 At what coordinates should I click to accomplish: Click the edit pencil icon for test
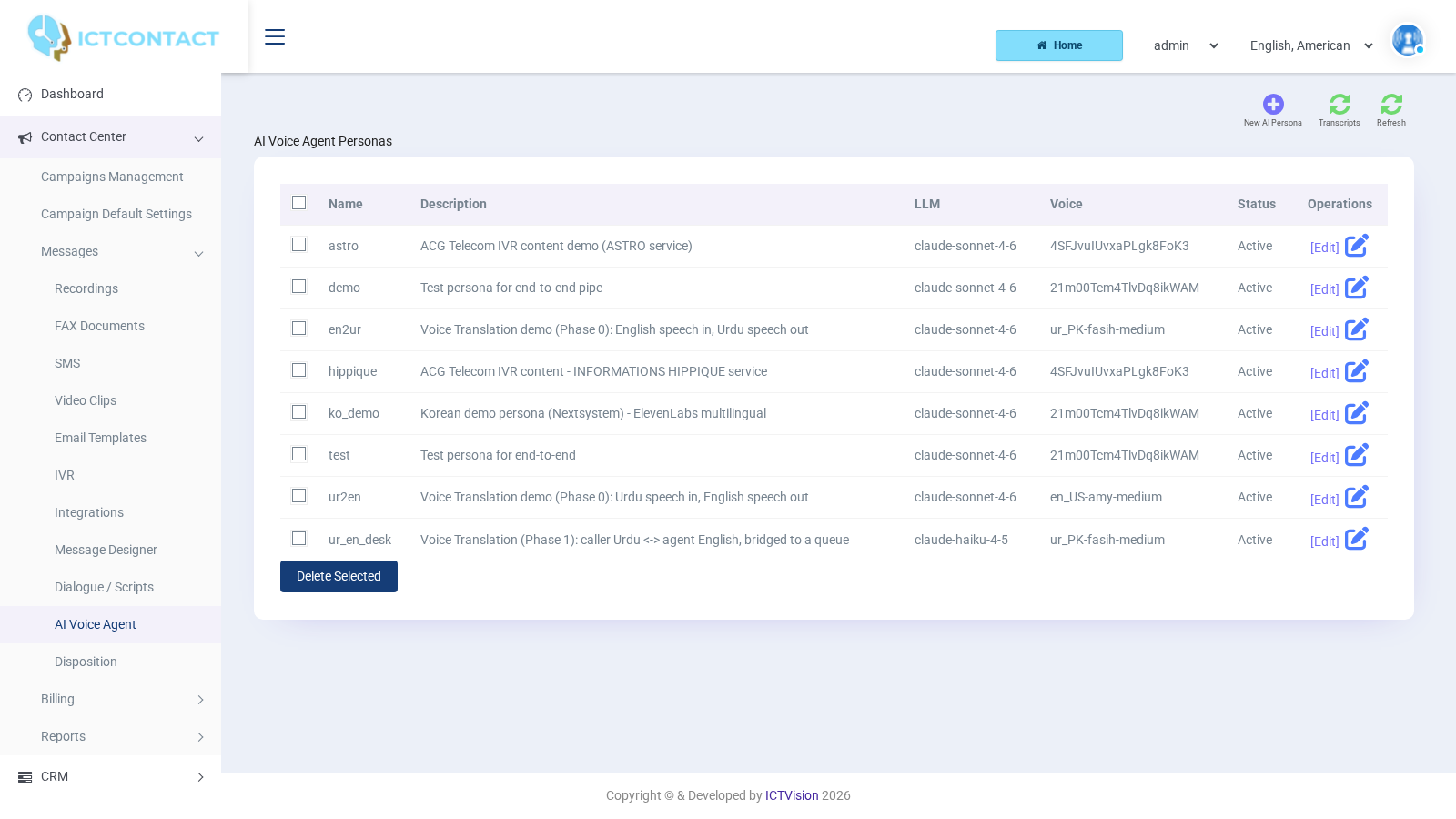click(1357, 455)
